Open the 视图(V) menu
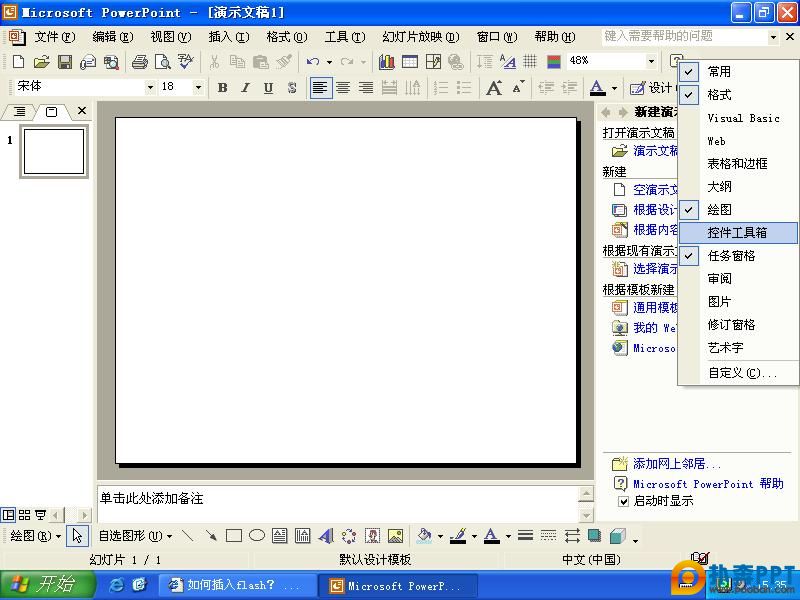 point(171,37)
